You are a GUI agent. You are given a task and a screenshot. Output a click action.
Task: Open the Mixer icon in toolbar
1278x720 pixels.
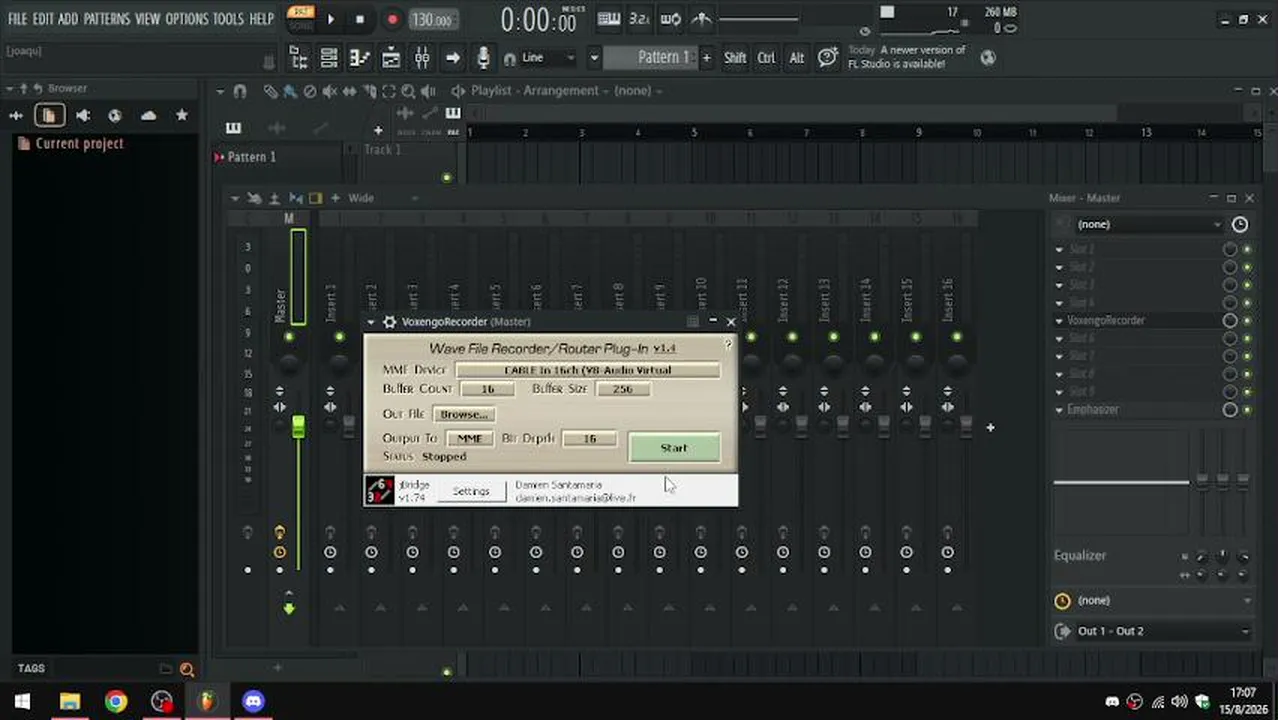422,58
